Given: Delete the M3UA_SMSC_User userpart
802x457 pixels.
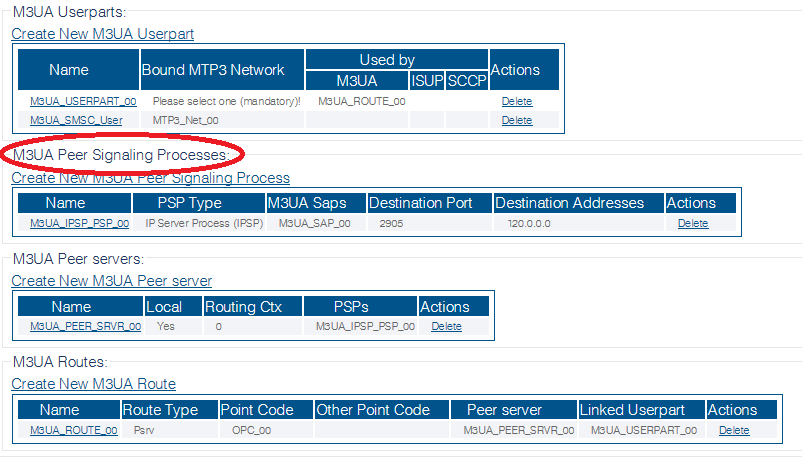Looking at the screenshot, I should 517,120.
